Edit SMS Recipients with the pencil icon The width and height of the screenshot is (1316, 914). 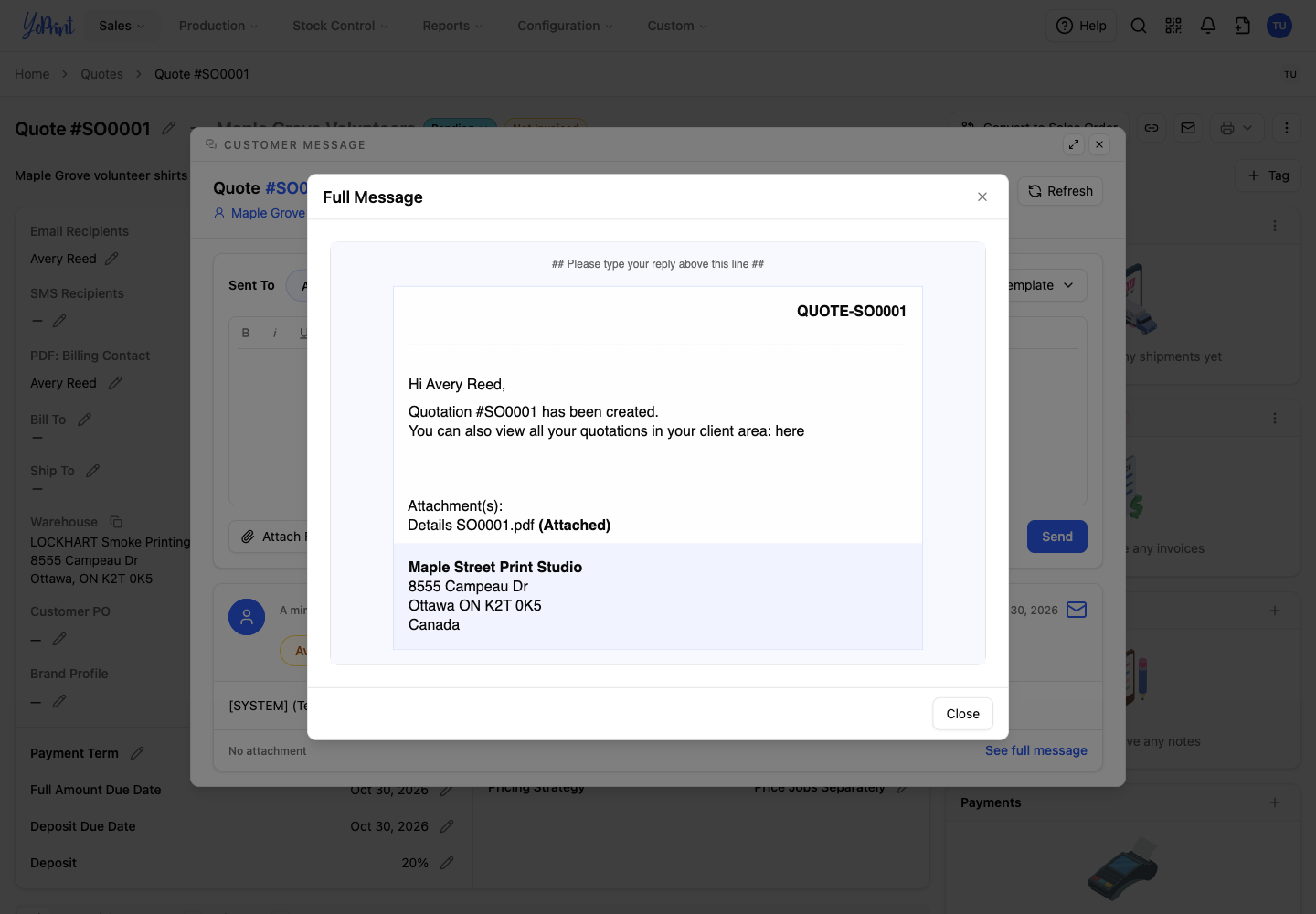59,321
